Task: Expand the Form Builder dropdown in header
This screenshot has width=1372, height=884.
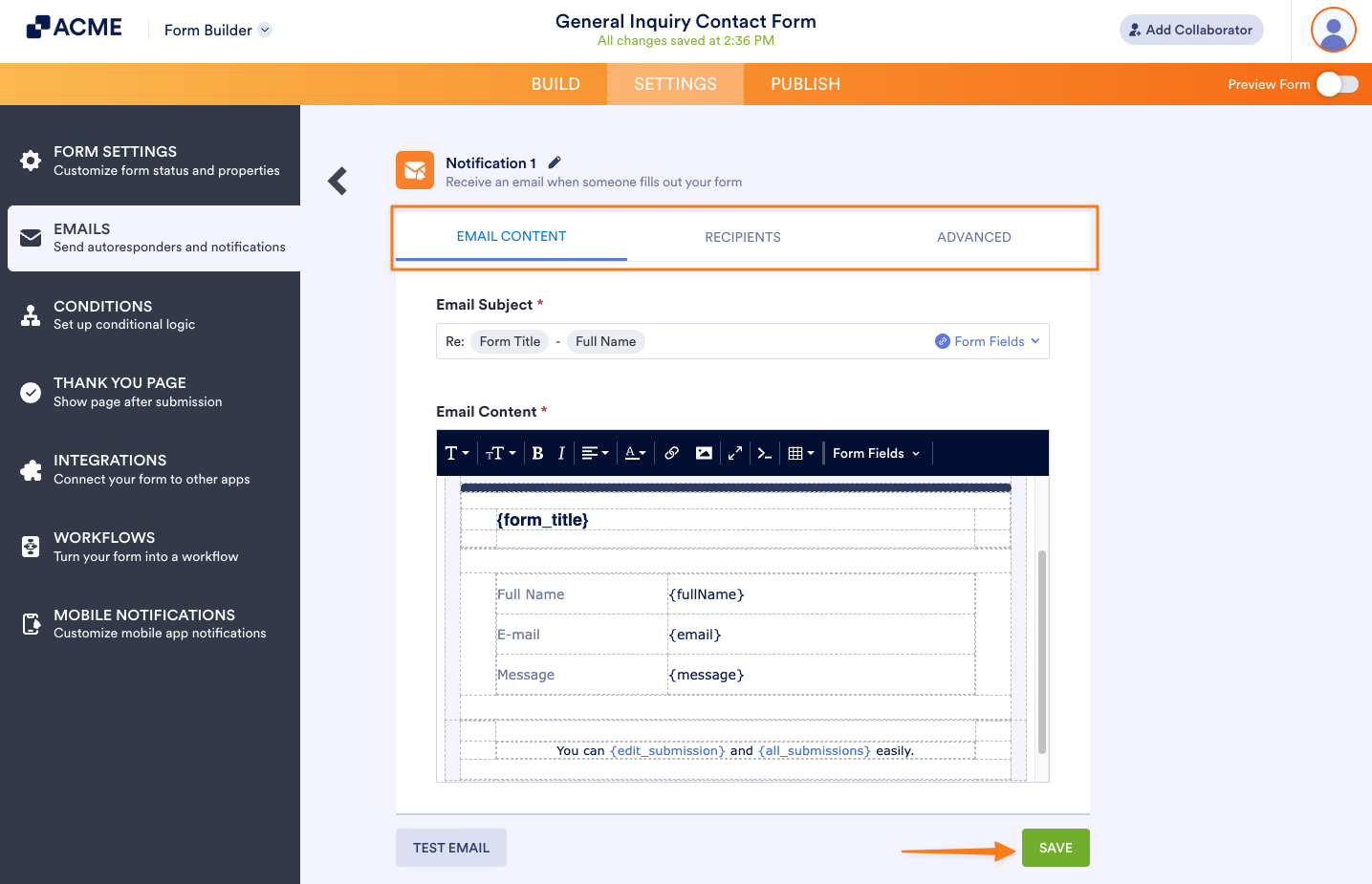Action: [263, 30]
